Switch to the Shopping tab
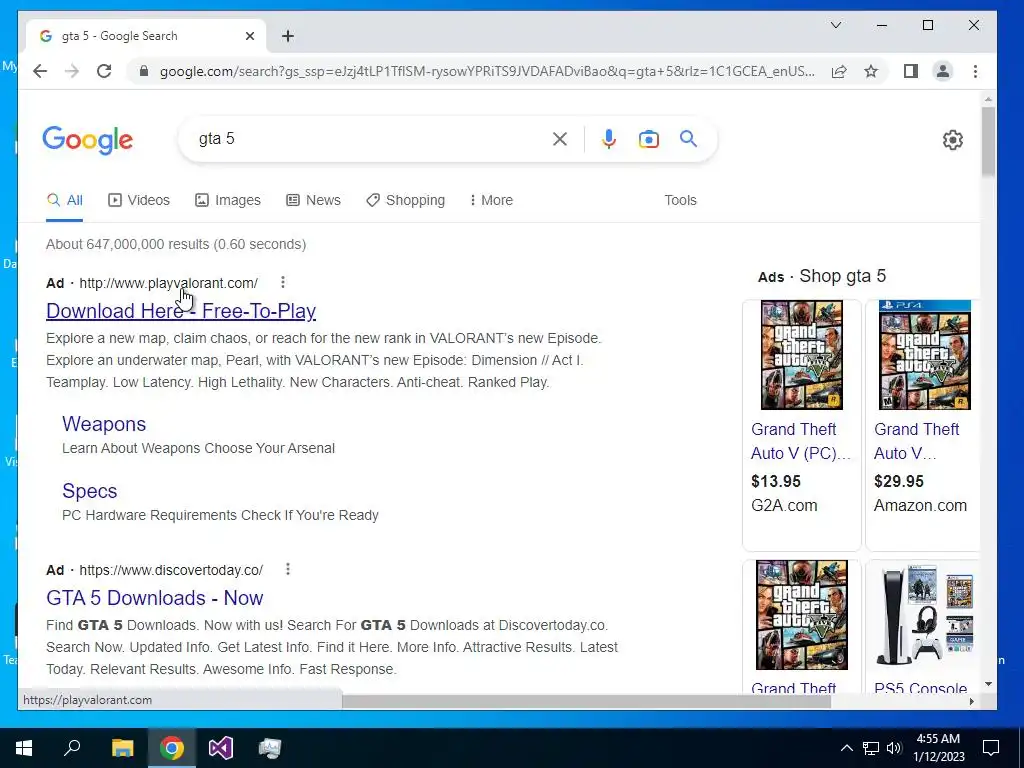The width and height of the screenshot is (1024, 768). [x=406, y=200]
